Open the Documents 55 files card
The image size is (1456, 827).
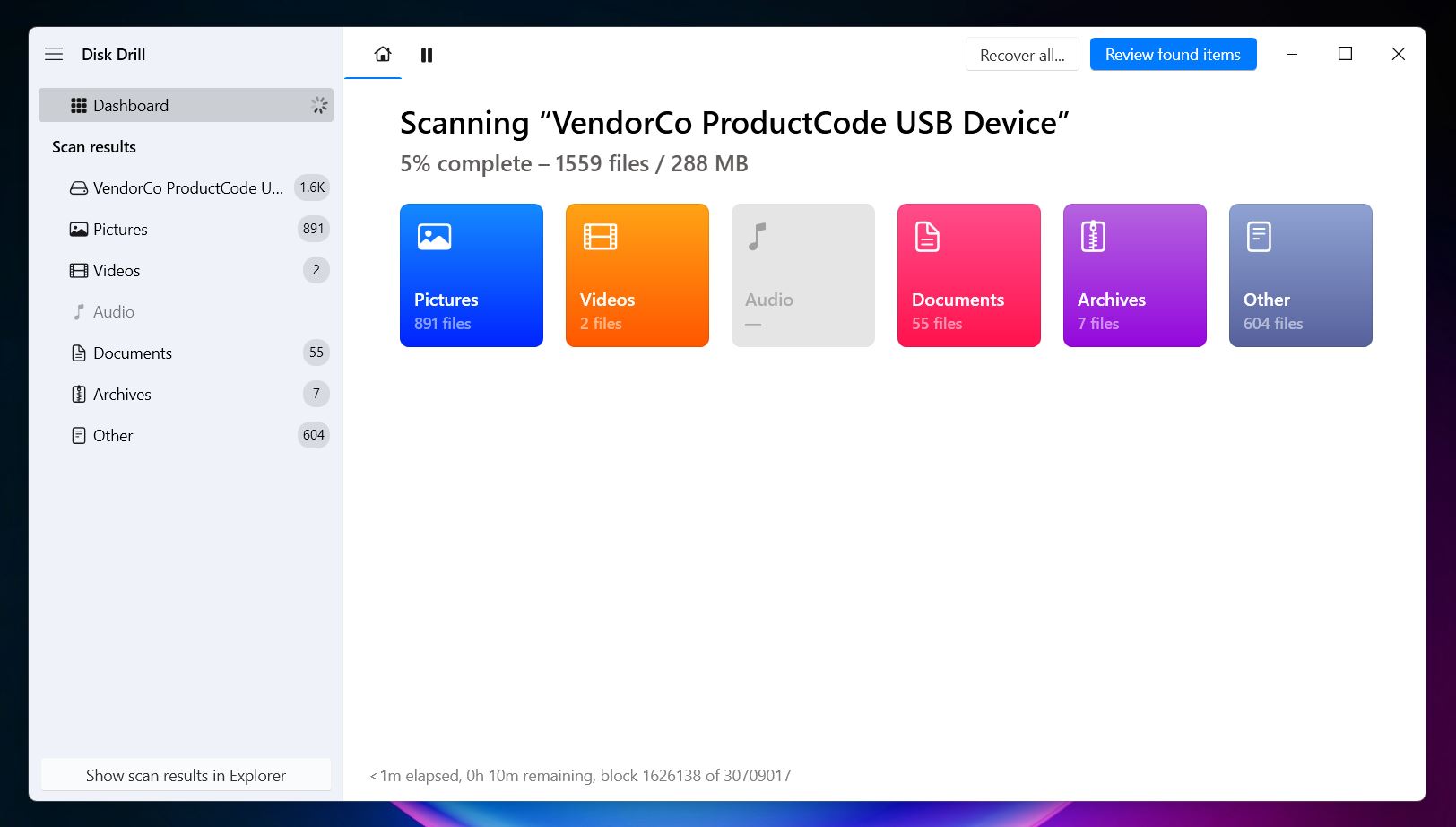click(969, 275)
